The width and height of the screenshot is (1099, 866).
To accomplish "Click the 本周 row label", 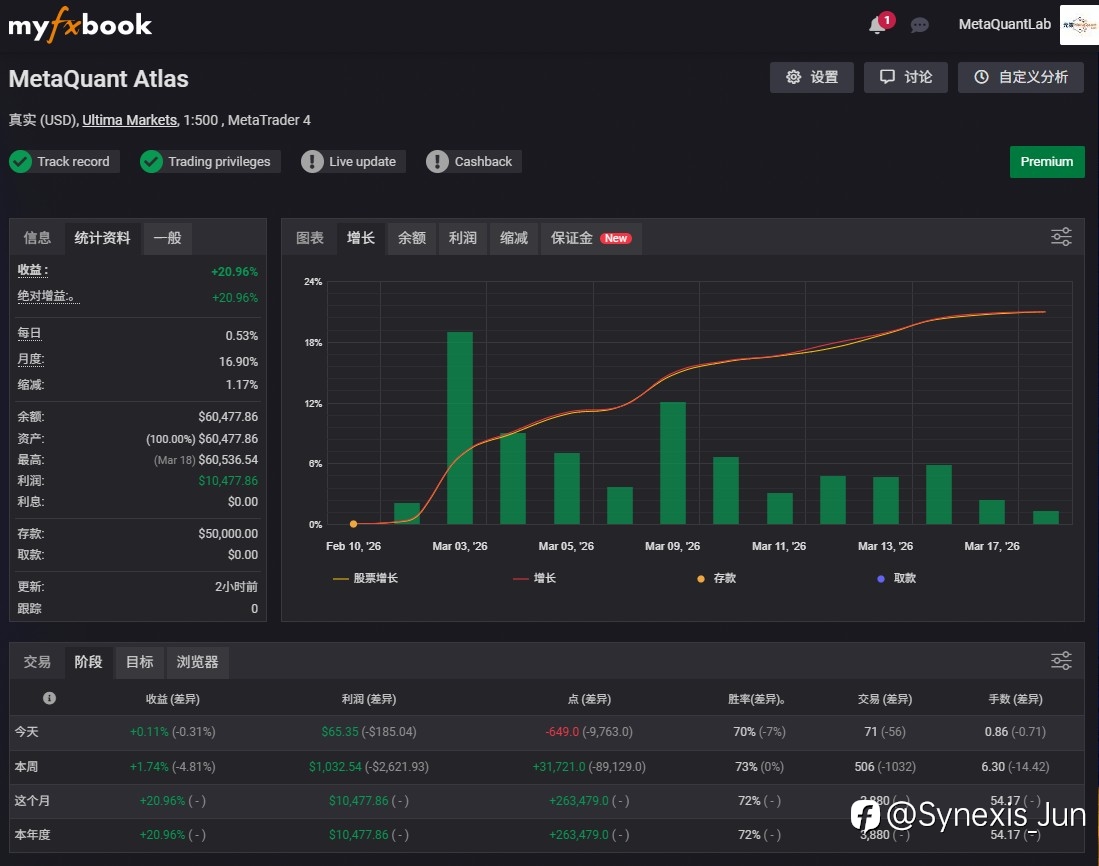I will point(26,767).
